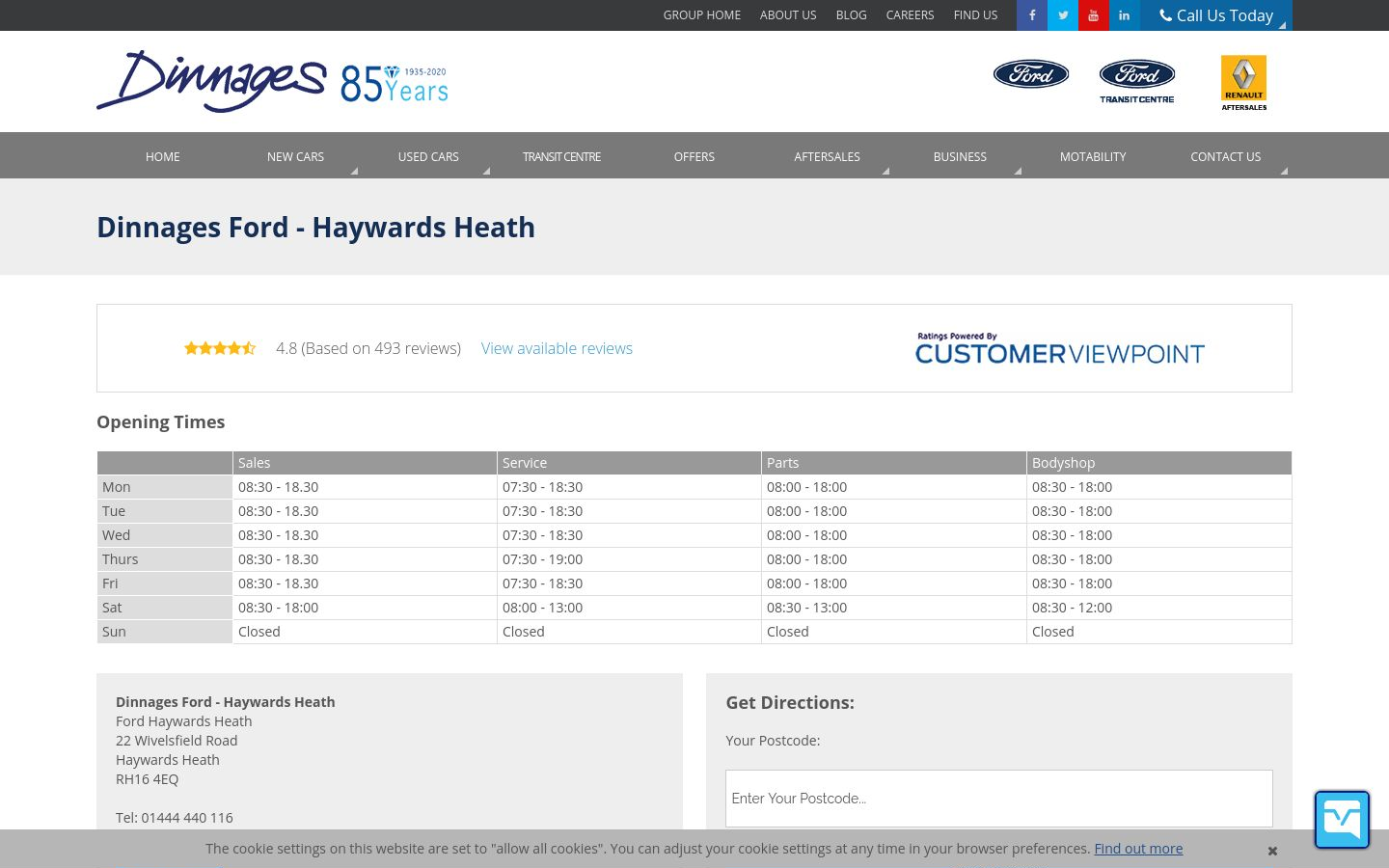The image size is (1389, 868).
Task: Click the Get Directions: heading
Action: 790,702
